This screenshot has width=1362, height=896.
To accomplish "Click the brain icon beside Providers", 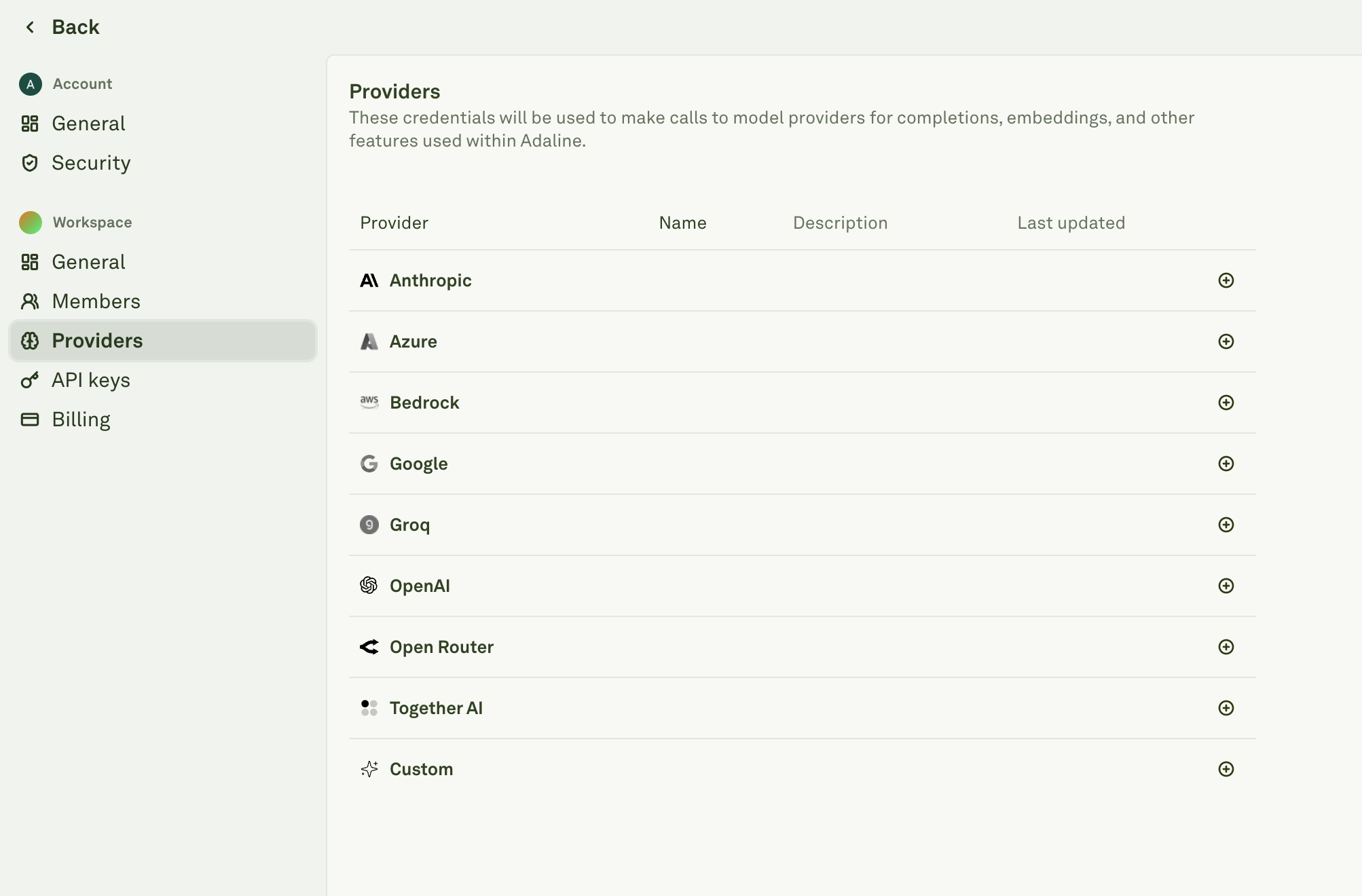I will [30, 341].
